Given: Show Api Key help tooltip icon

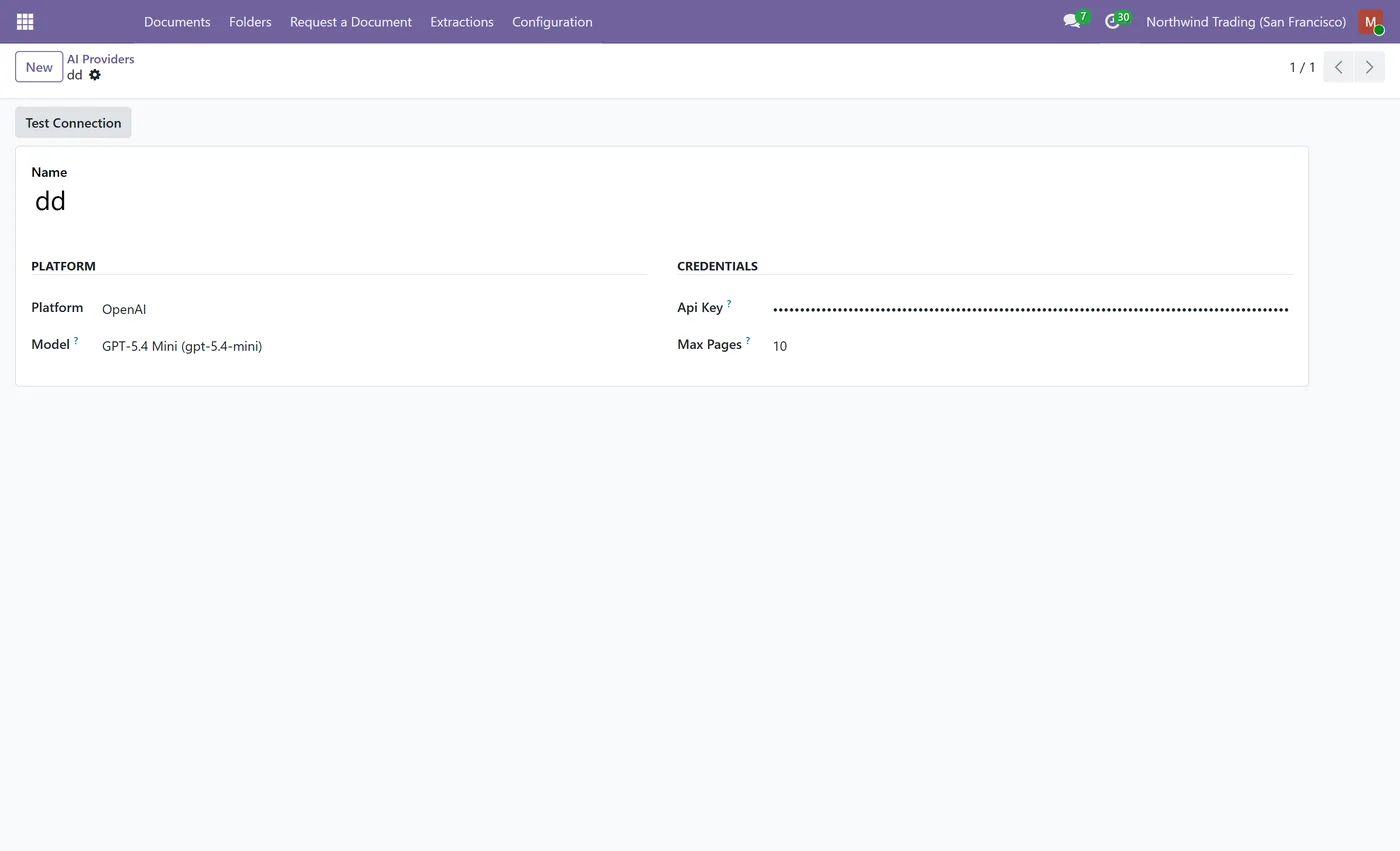Looking at the screenshot, I should [729, 303].
